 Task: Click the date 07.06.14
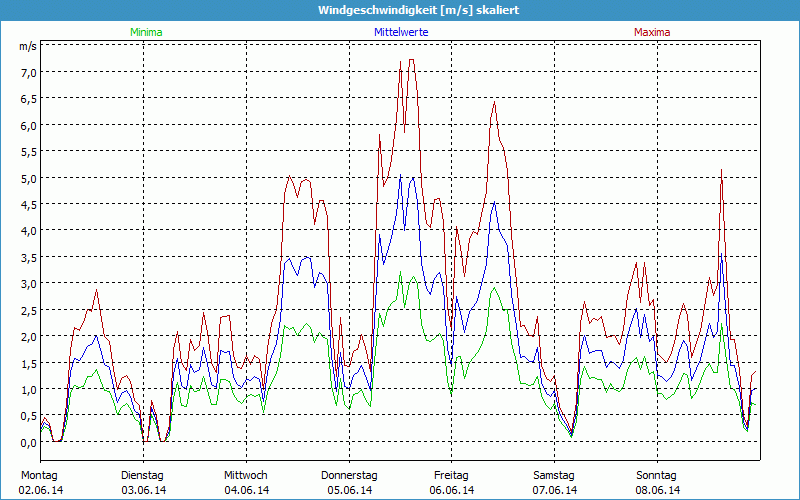point(555,490)
